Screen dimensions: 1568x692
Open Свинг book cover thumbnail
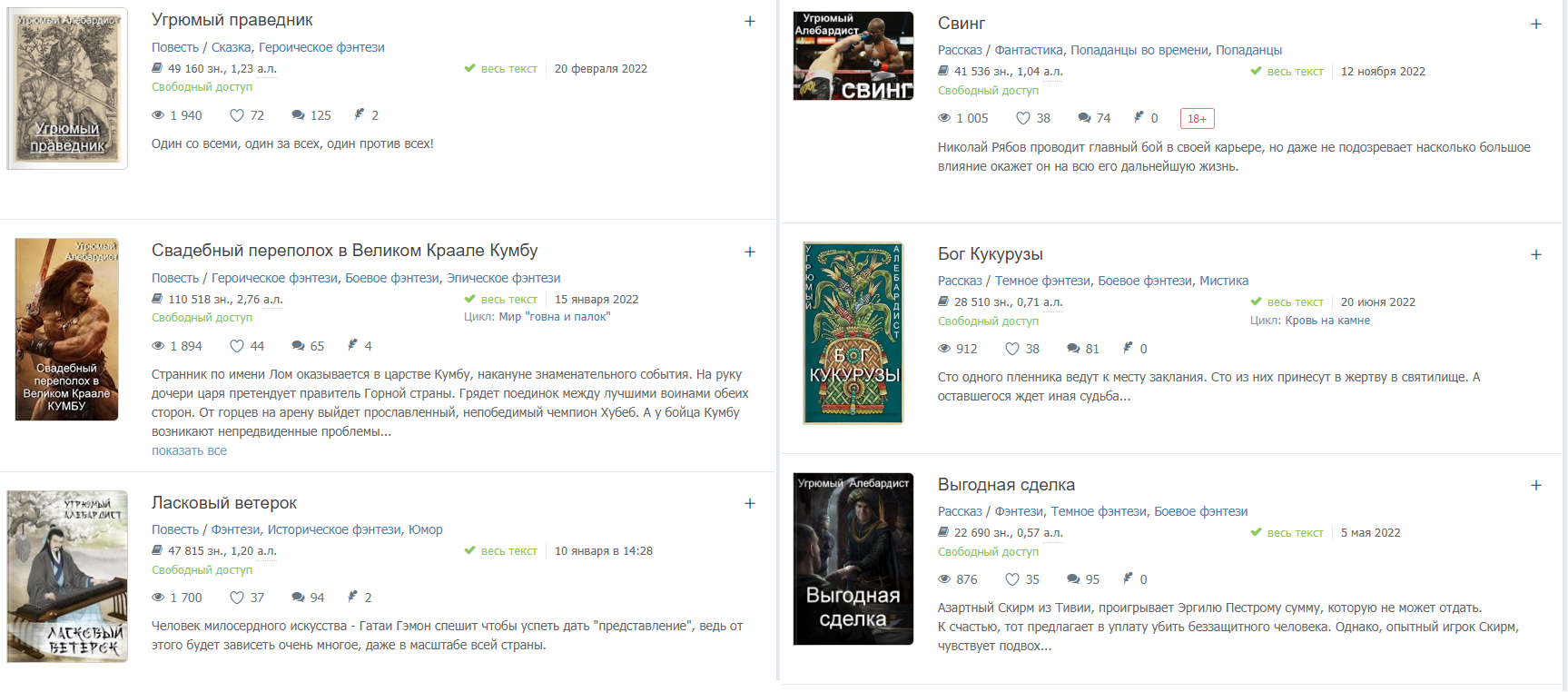853,55
